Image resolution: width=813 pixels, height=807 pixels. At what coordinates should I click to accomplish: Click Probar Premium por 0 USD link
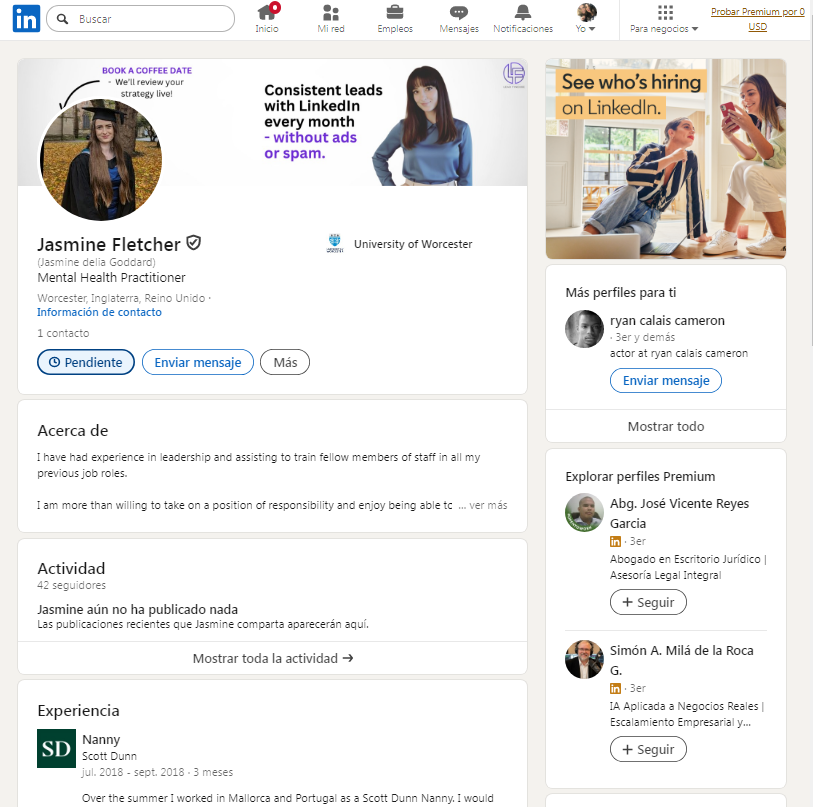(758, 19)
